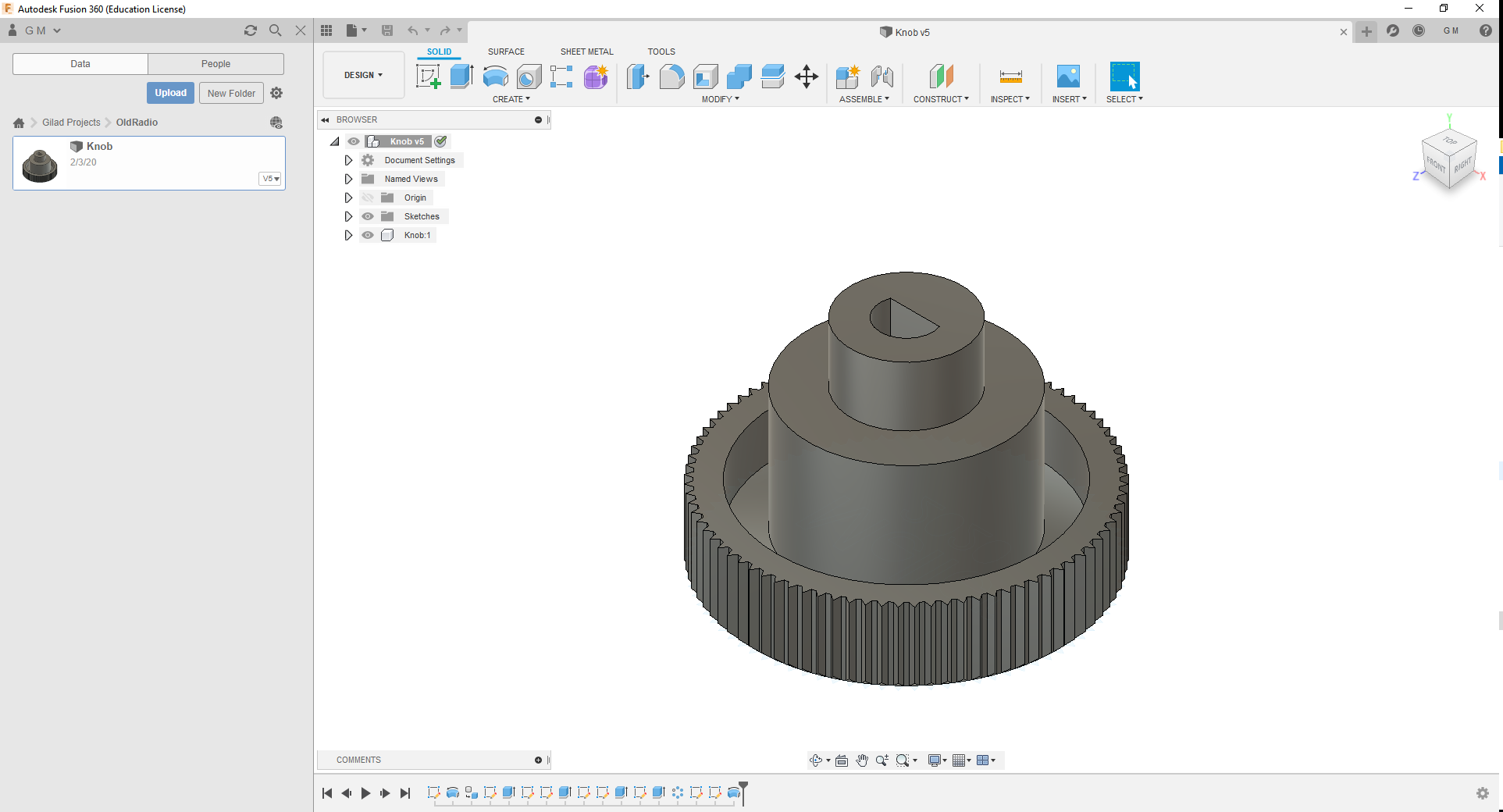Expand the Sketches folder
Image resolution: width=1503 pixels, height=812 pixels.
click(x=348, y=216)
